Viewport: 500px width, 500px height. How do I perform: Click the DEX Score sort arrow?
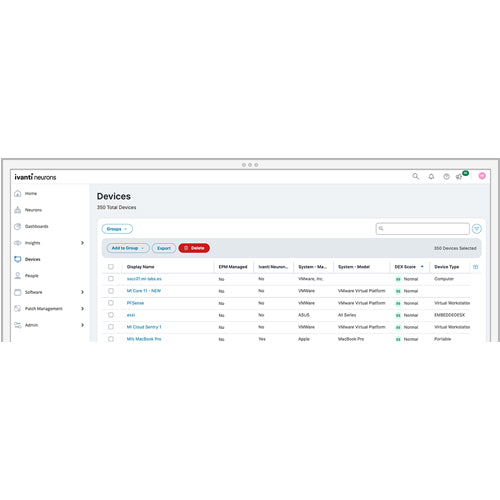422,266
